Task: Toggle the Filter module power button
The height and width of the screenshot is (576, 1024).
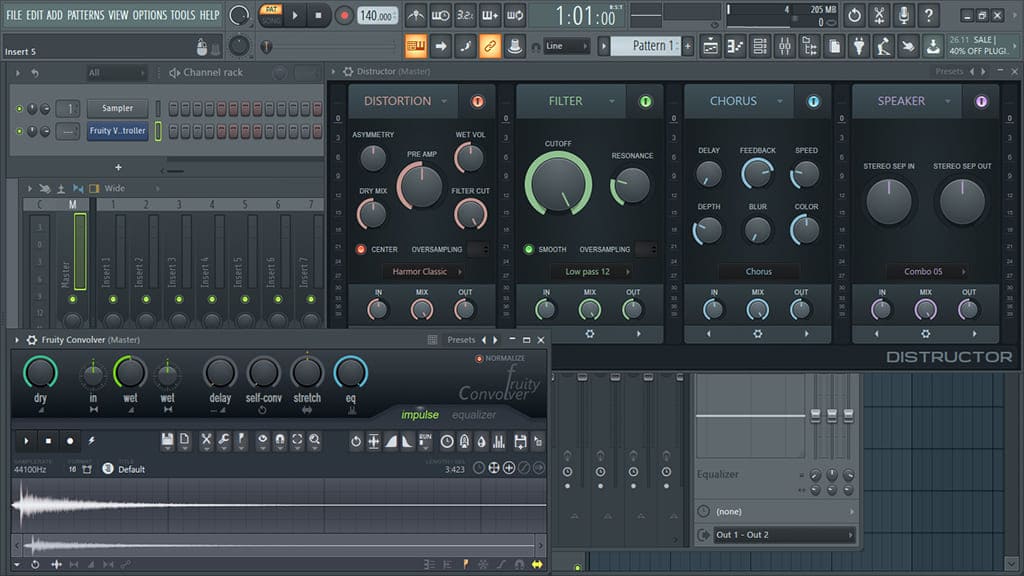Action: 644,101
